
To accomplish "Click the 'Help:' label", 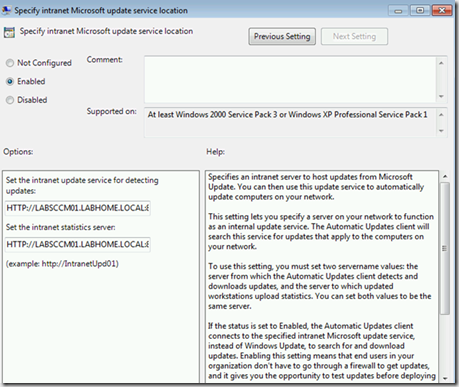I will coord(215,152).
